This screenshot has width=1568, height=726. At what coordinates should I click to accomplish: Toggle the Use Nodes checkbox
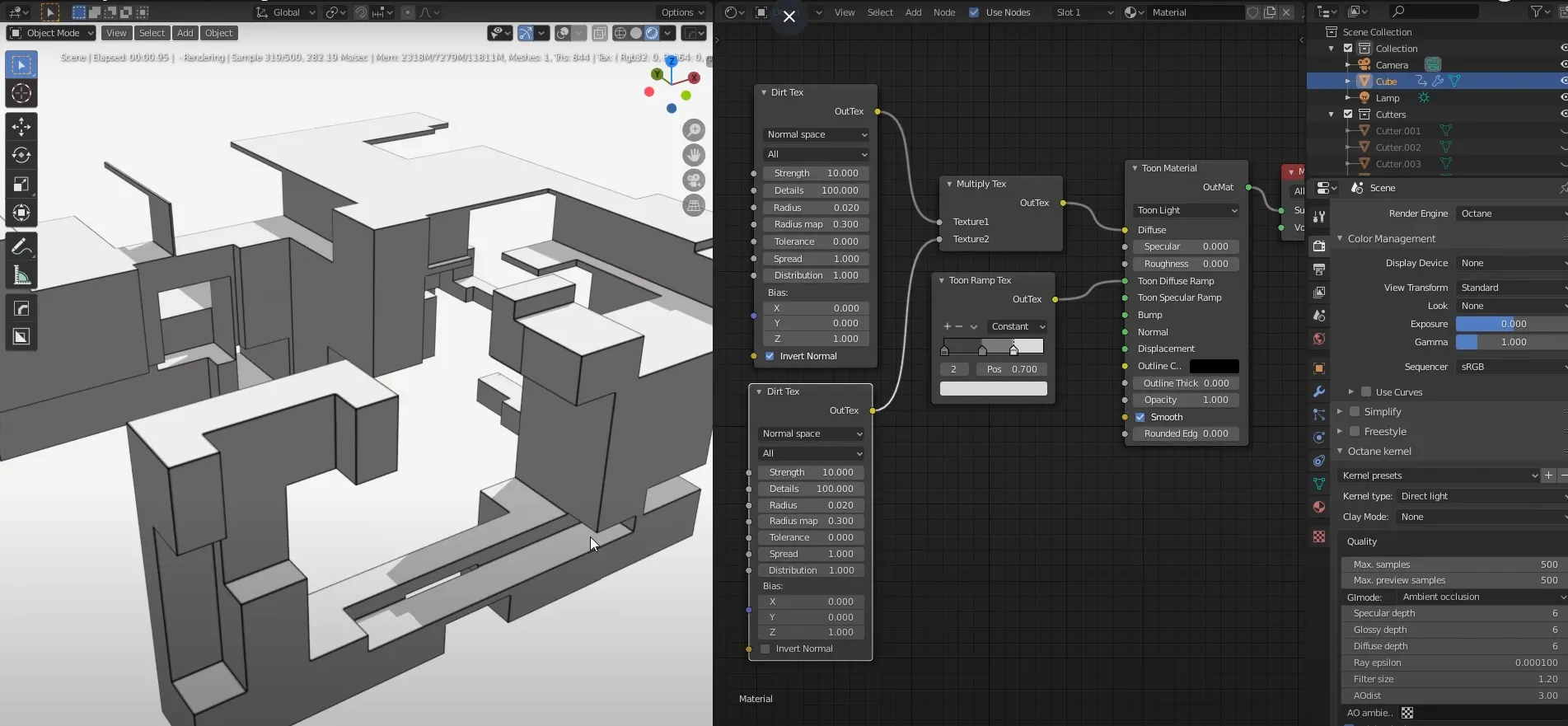tap(974, 12)
